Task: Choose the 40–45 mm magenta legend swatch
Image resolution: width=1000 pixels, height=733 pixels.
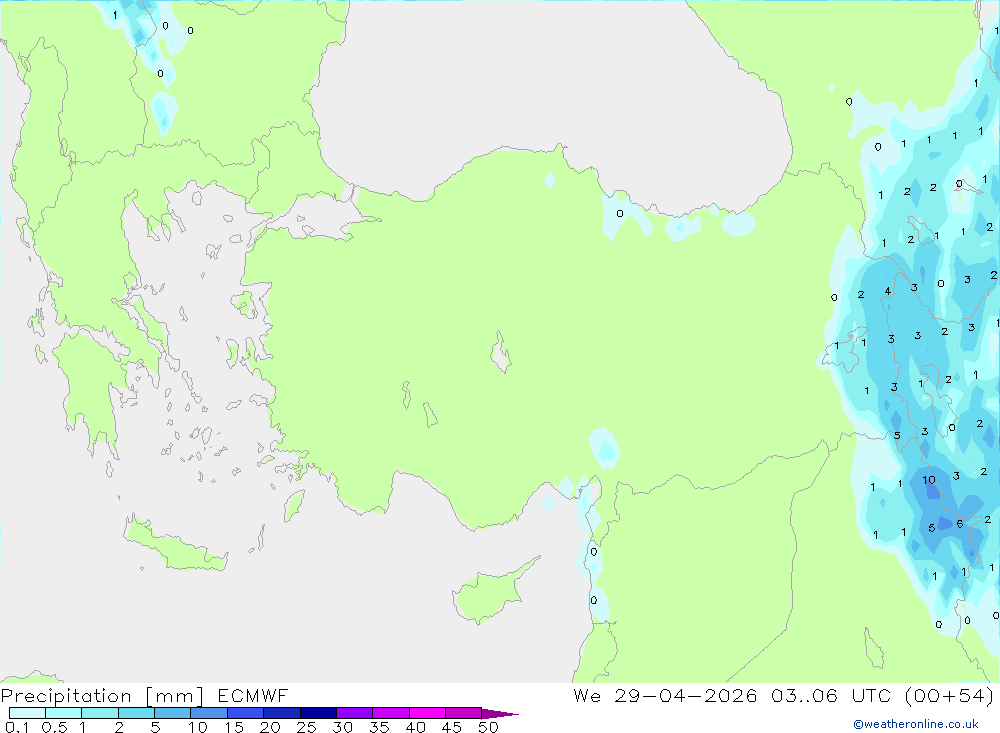Action: tap(427, 713)
